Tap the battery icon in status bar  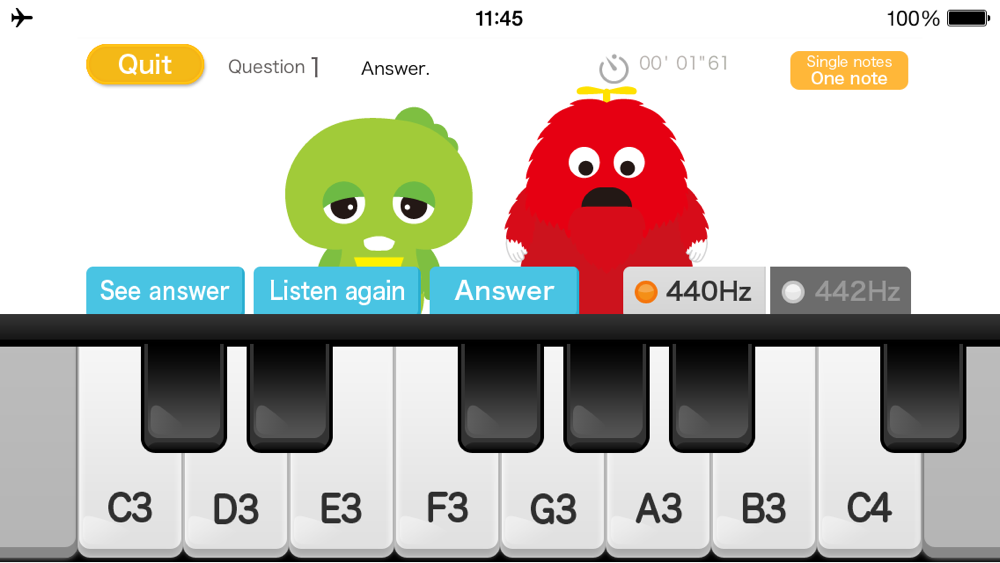pyautogui.click(x=968, y=18)
